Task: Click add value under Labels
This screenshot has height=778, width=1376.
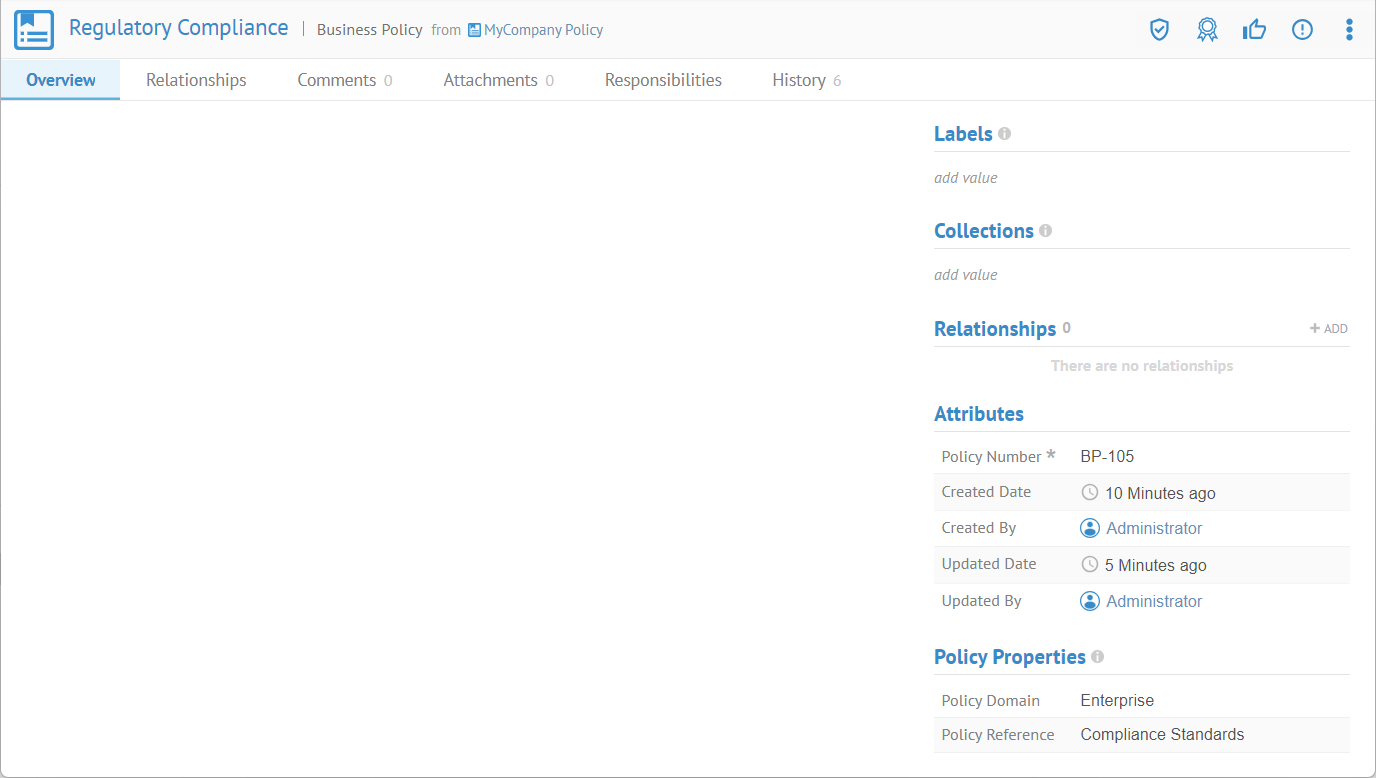Action: click(x=965, y=178)
